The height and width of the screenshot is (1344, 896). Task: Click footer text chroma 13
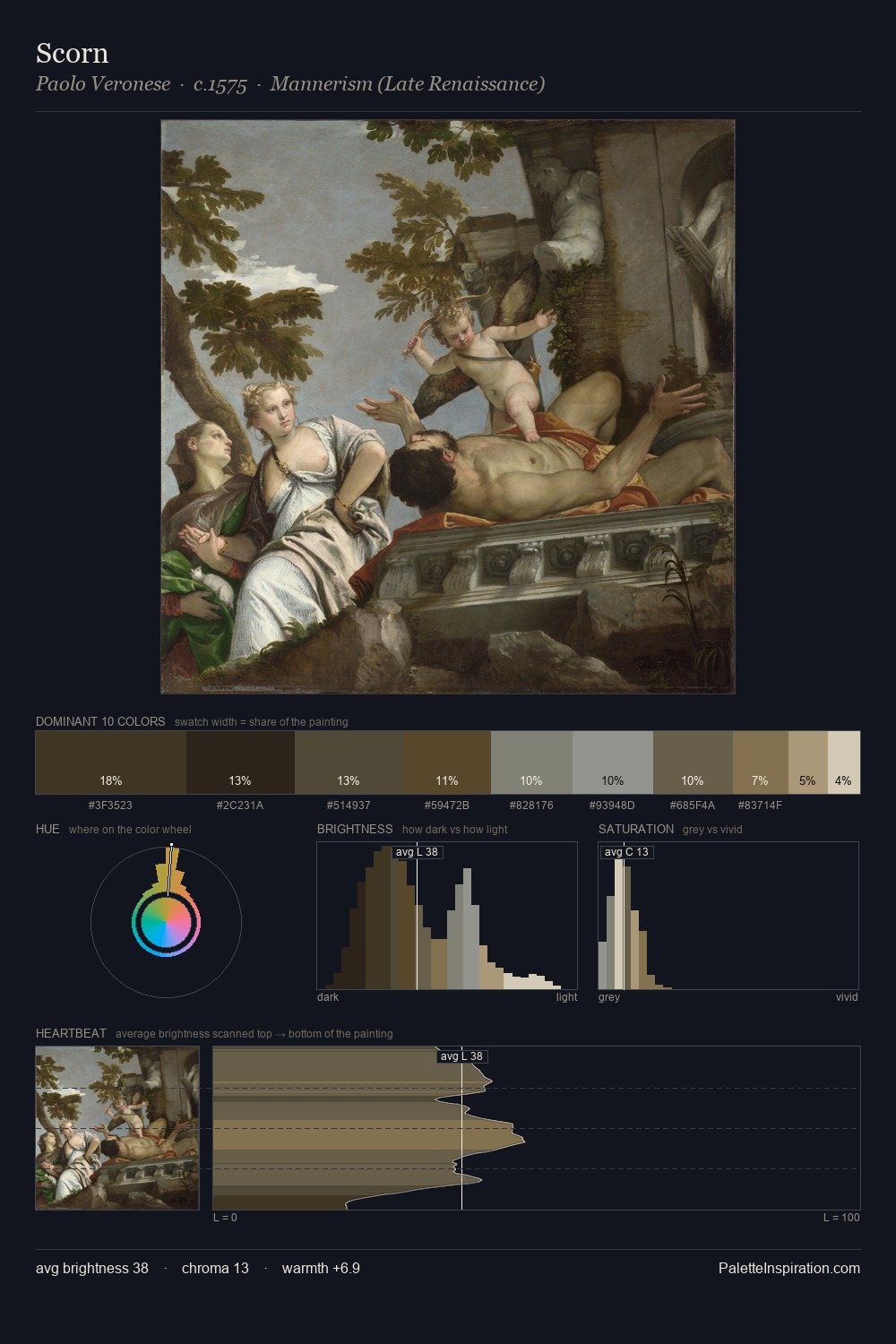[215, 1268]
